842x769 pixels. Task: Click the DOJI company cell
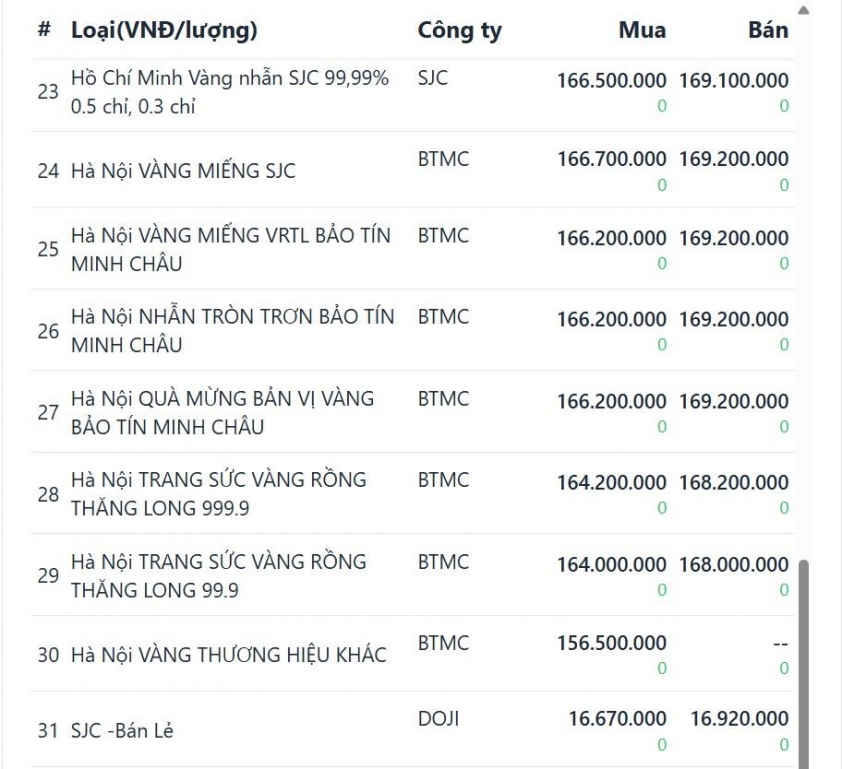438,719
